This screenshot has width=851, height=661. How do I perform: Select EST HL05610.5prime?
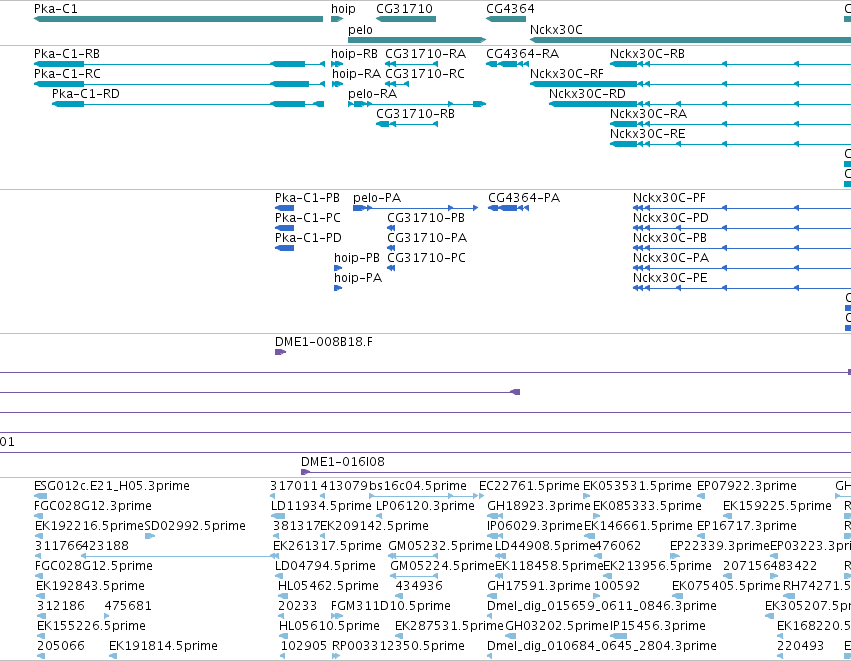coord(283,636)
